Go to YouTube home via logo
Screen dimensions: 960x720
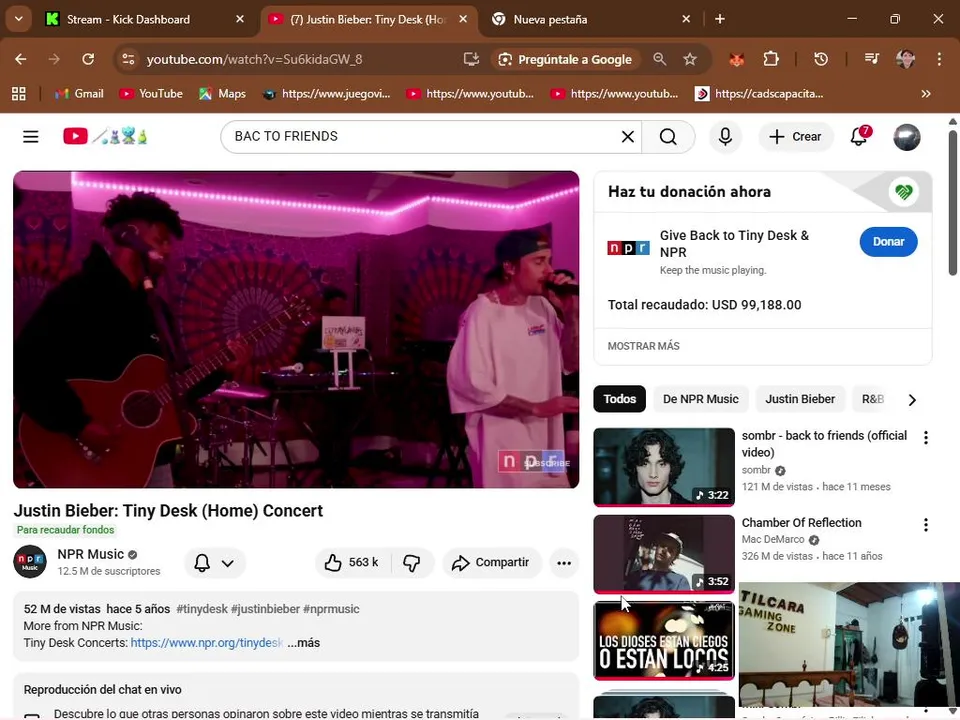105,136
